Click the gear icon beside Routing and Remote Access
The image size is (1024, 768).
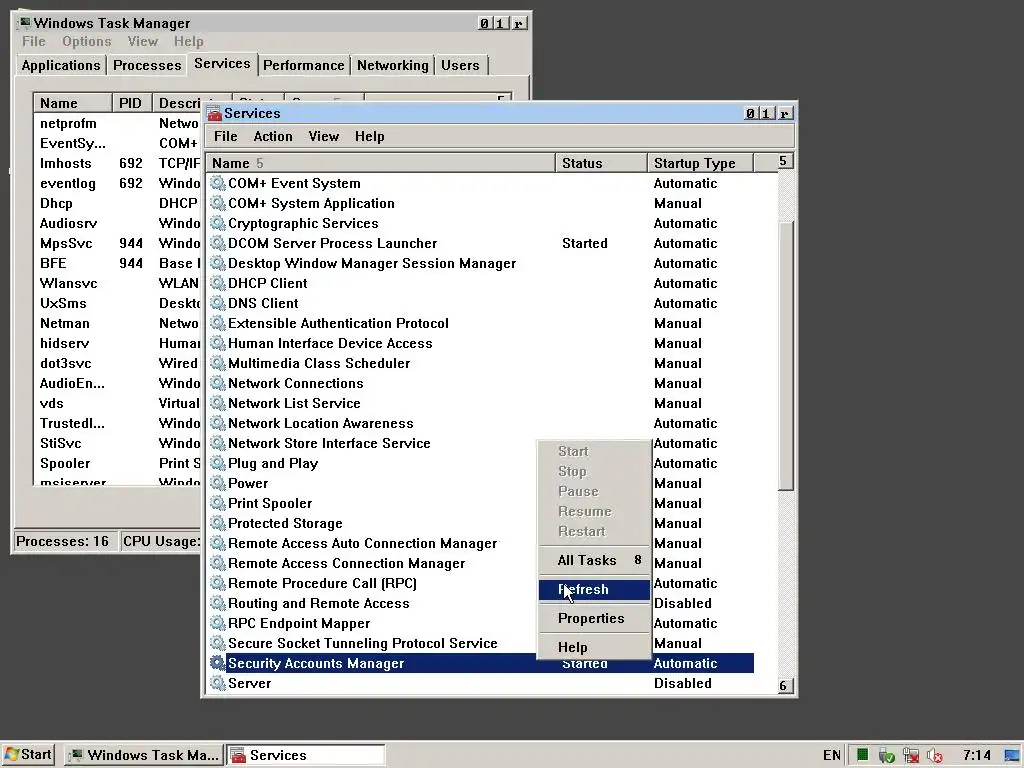point(217,603)
